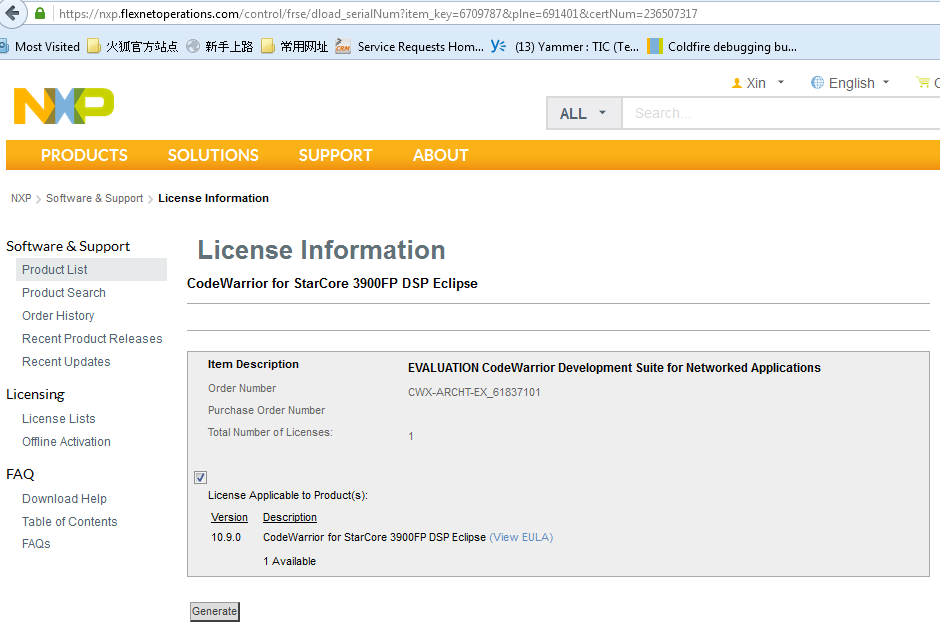Open the Service Requests Home bookmark
This screenshot has height=632, width=940.
coord(409,47)
